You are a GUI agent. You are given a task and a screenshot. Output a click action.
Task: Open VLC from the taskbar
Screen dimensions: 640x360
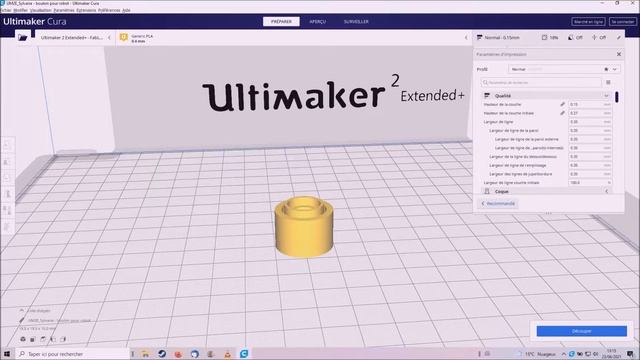227,354
